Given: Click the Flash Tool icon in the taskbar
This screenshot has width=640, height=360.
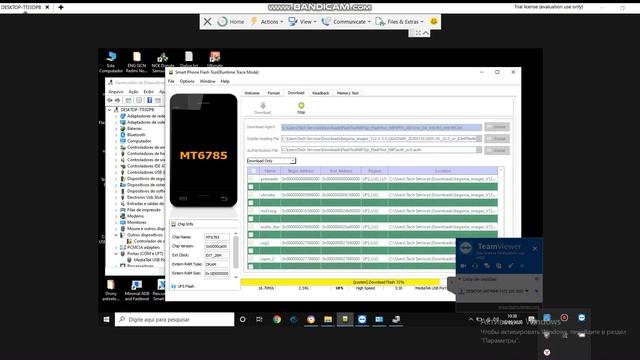Looking at the screenshot, I should tap(345, 319).
